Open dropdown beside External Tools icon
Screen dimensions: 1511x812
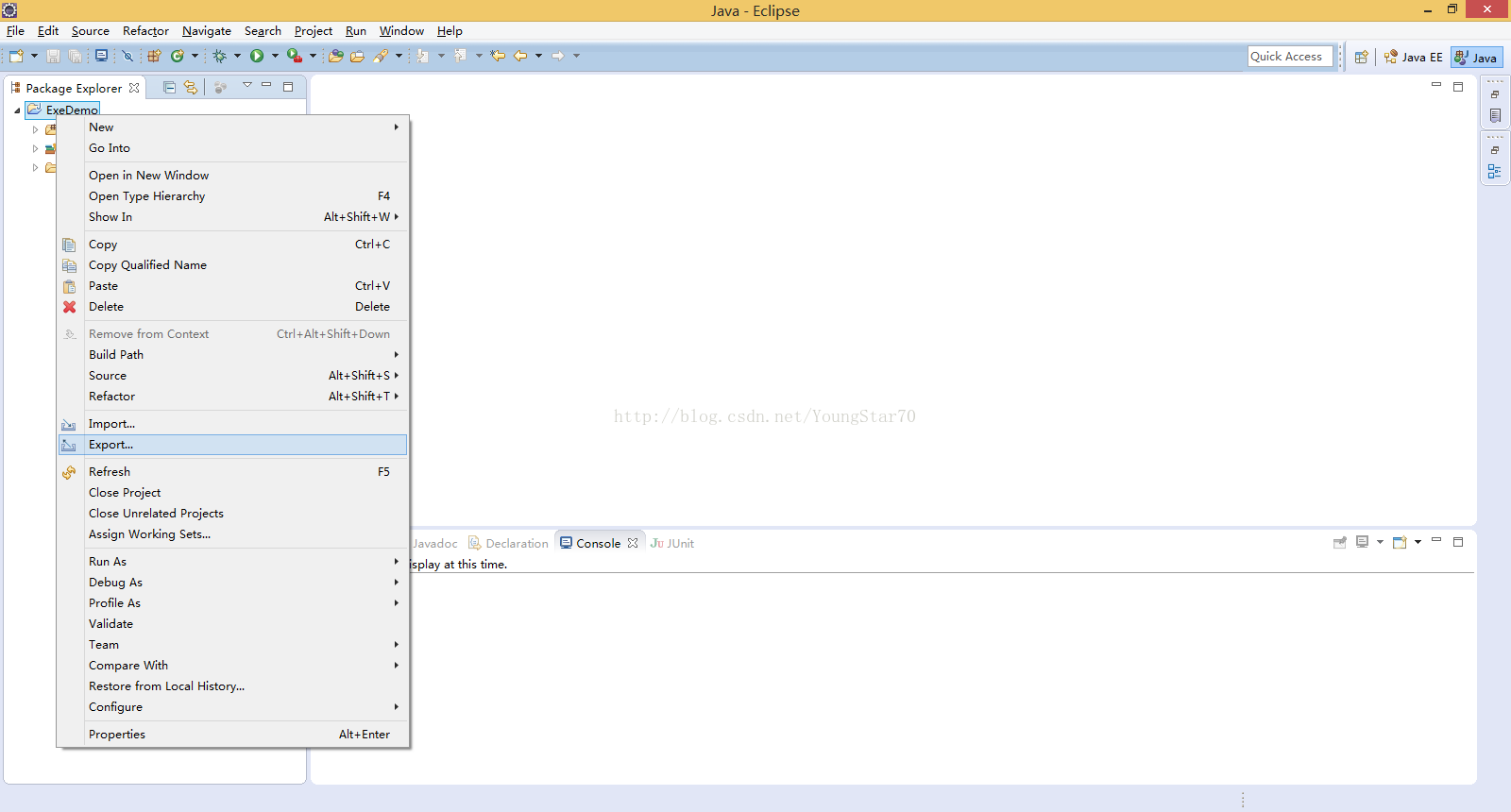click(313, 57)
